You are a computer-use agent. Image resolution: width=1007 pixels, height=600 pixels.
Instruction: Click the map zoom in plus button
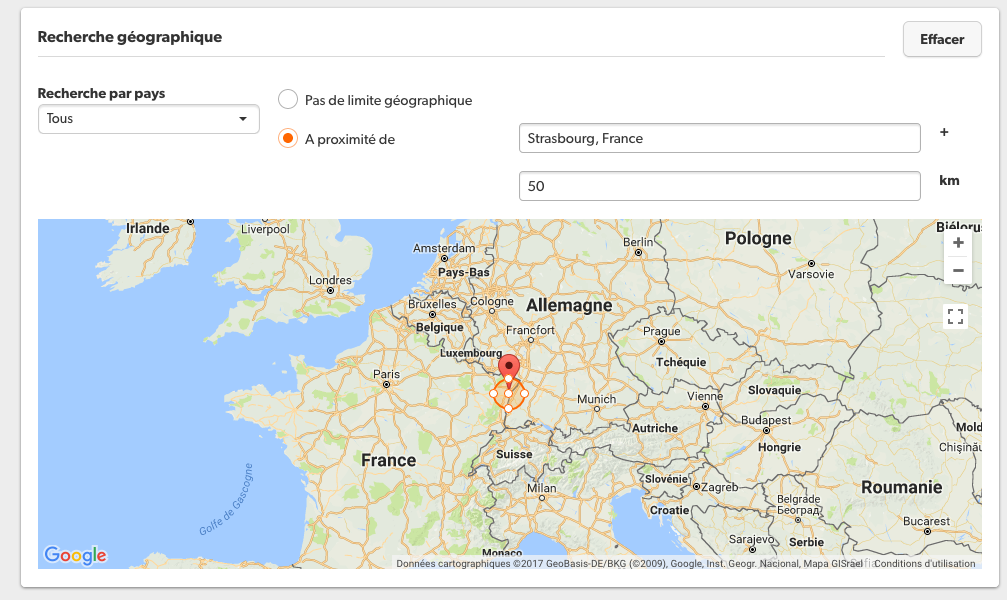pos(958,243)
